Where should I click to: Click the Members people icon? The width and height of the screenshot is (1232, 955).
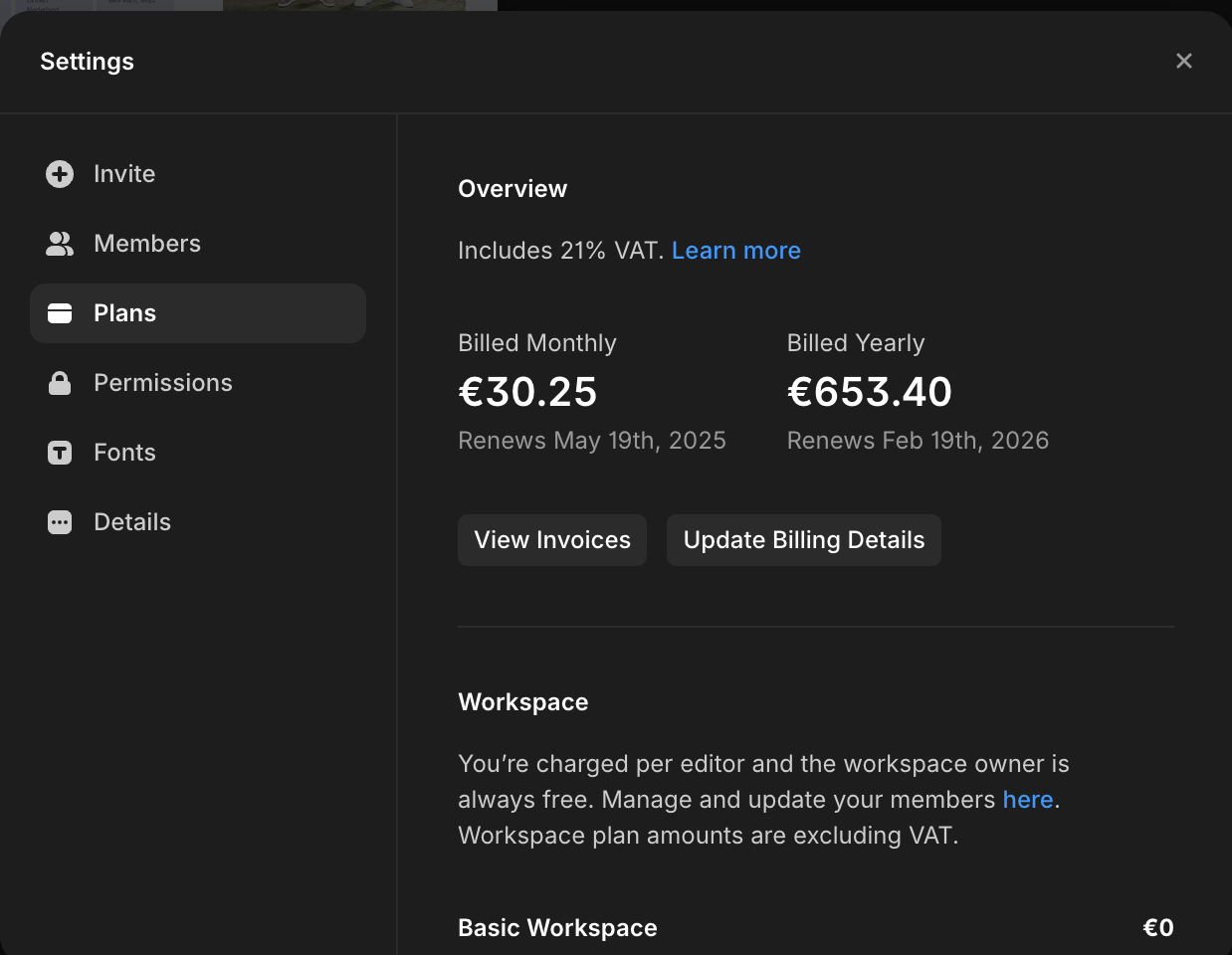[60, 244]
